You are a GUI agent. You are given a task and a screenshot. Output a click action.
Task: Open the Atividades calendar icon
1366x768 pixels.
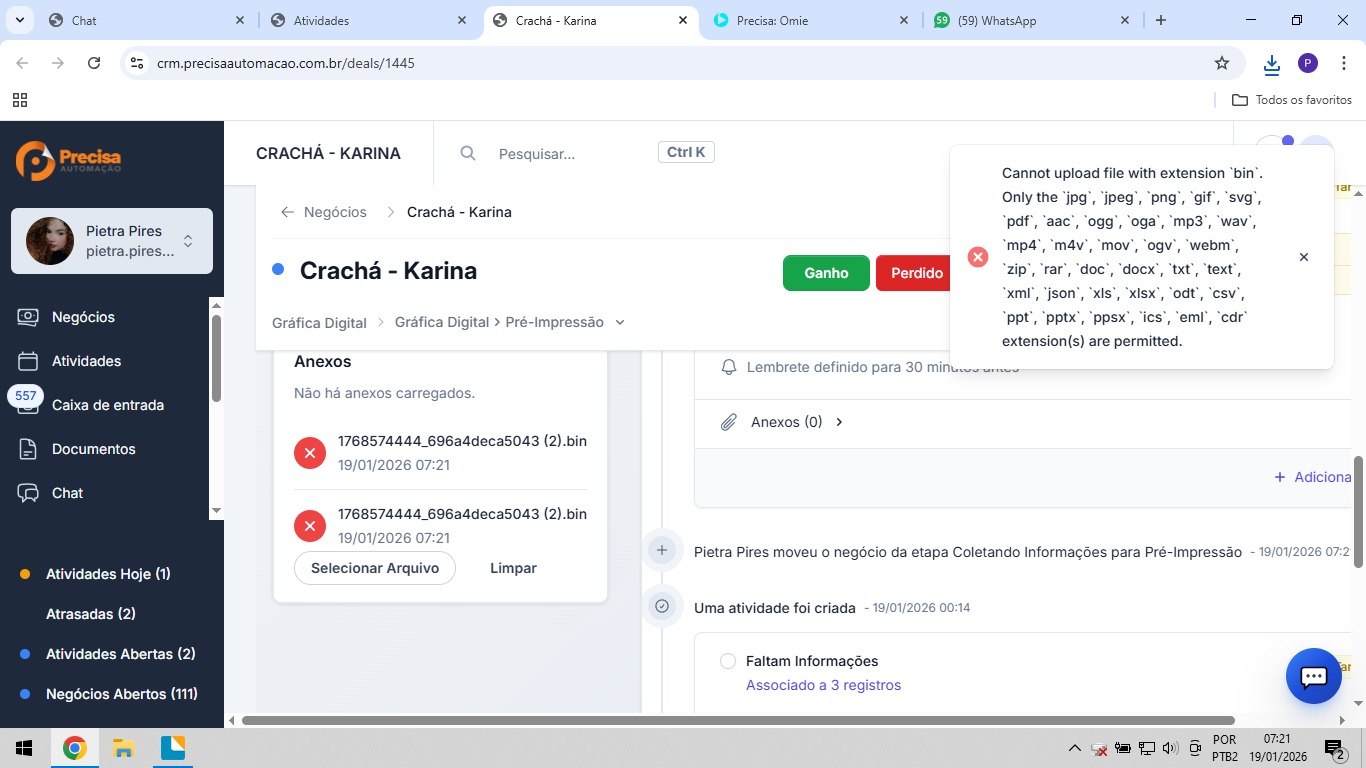(29, 361)
